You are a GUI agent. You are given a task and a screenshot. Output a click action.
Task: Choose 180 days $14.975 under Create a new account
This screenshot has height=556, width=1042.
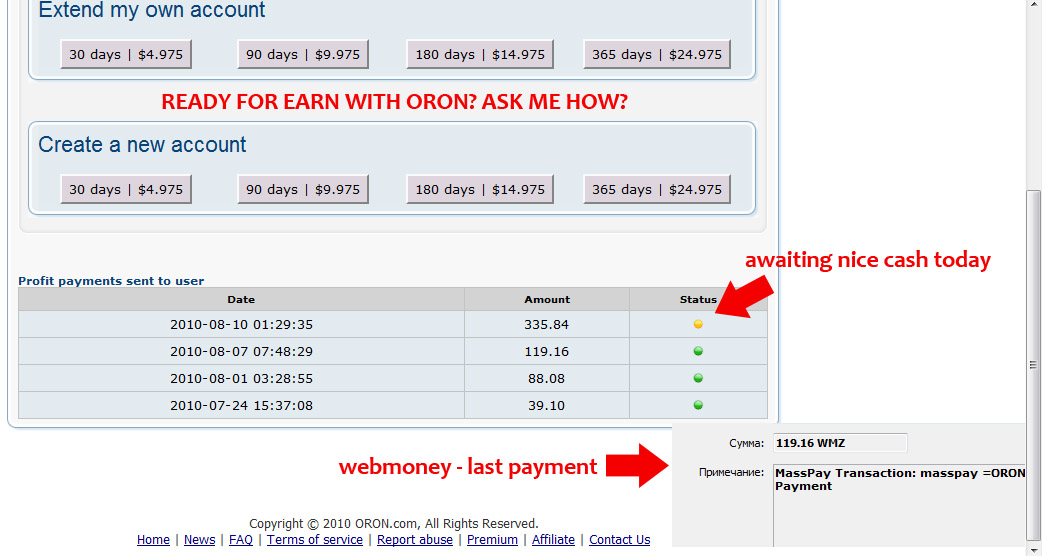point(480,189)
